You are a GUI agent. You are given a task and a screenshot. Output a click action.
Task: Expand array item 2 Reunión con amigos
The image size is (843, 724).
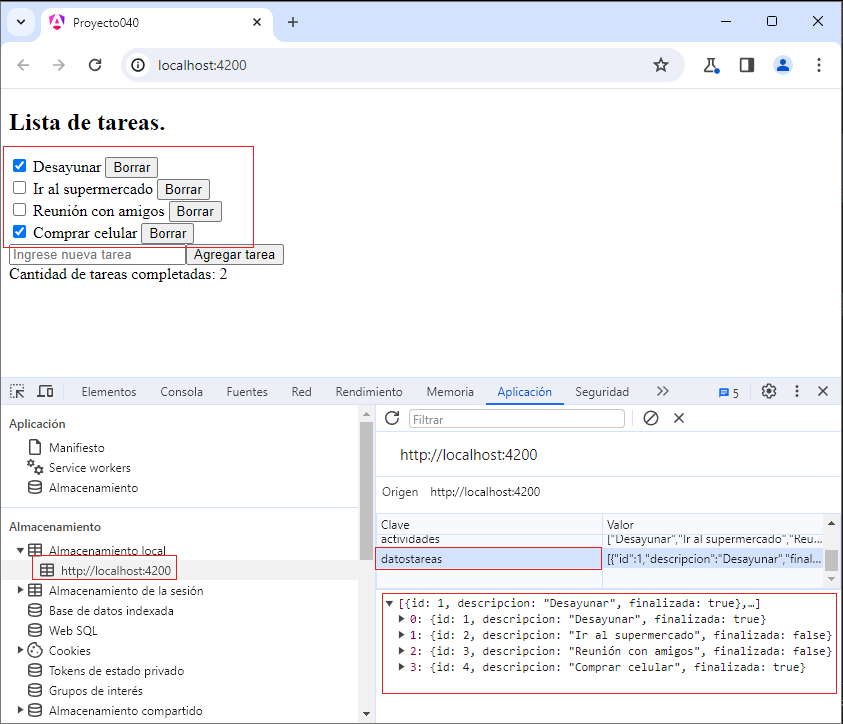point(402,651)
